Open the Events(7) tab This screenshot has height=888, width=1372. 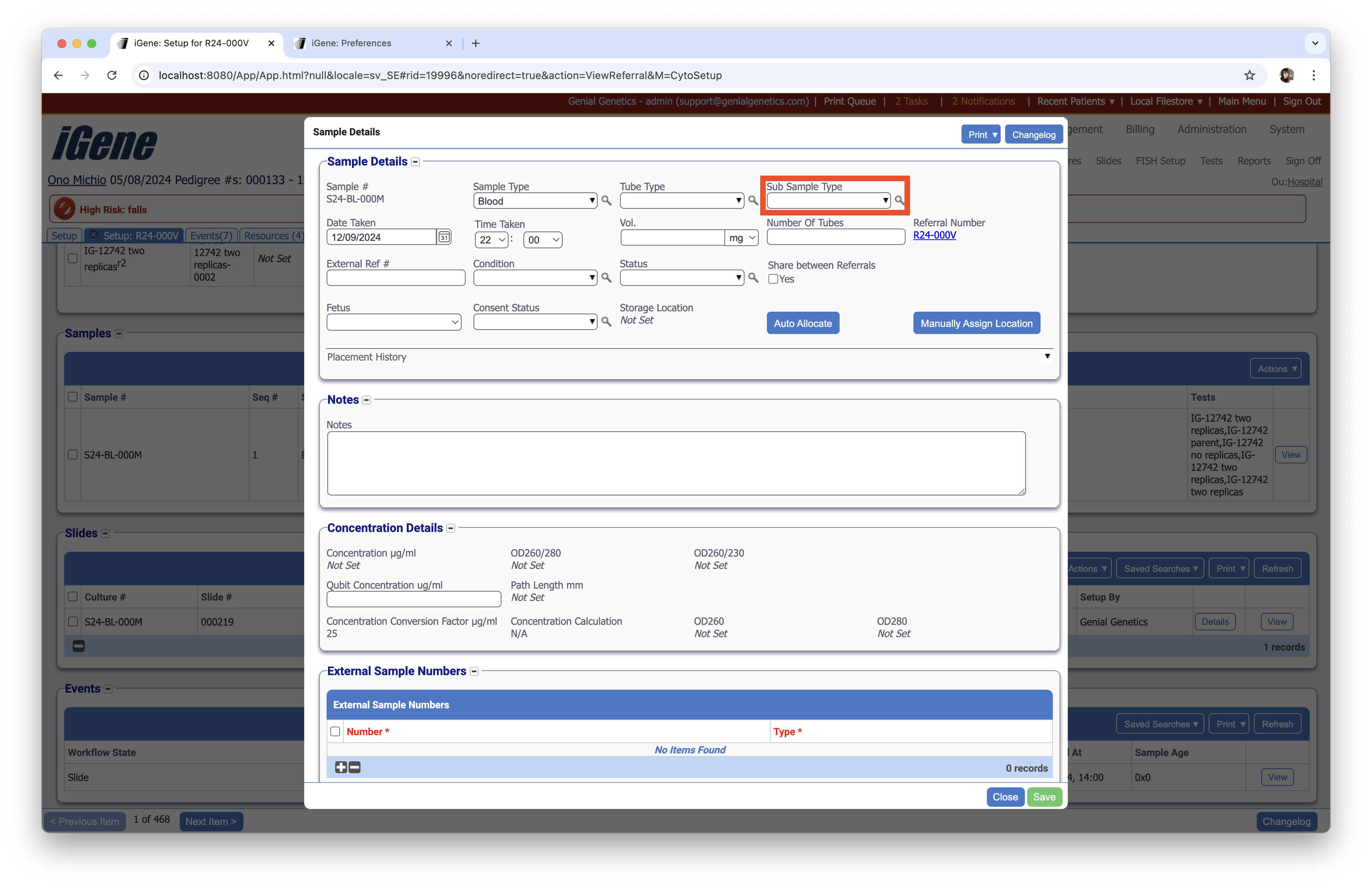point(211,236)
